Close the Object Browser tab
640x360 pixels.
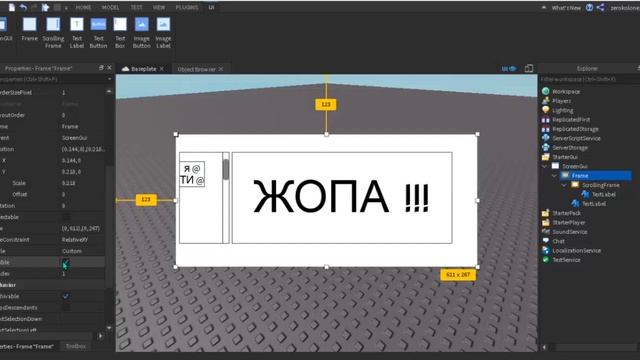[x=221, y=69]
